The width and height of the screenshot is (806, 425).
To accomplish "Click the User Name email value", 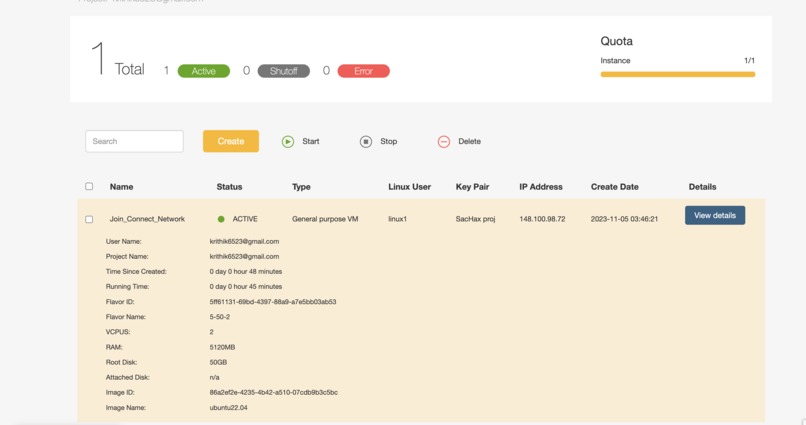I will [244, 241].
